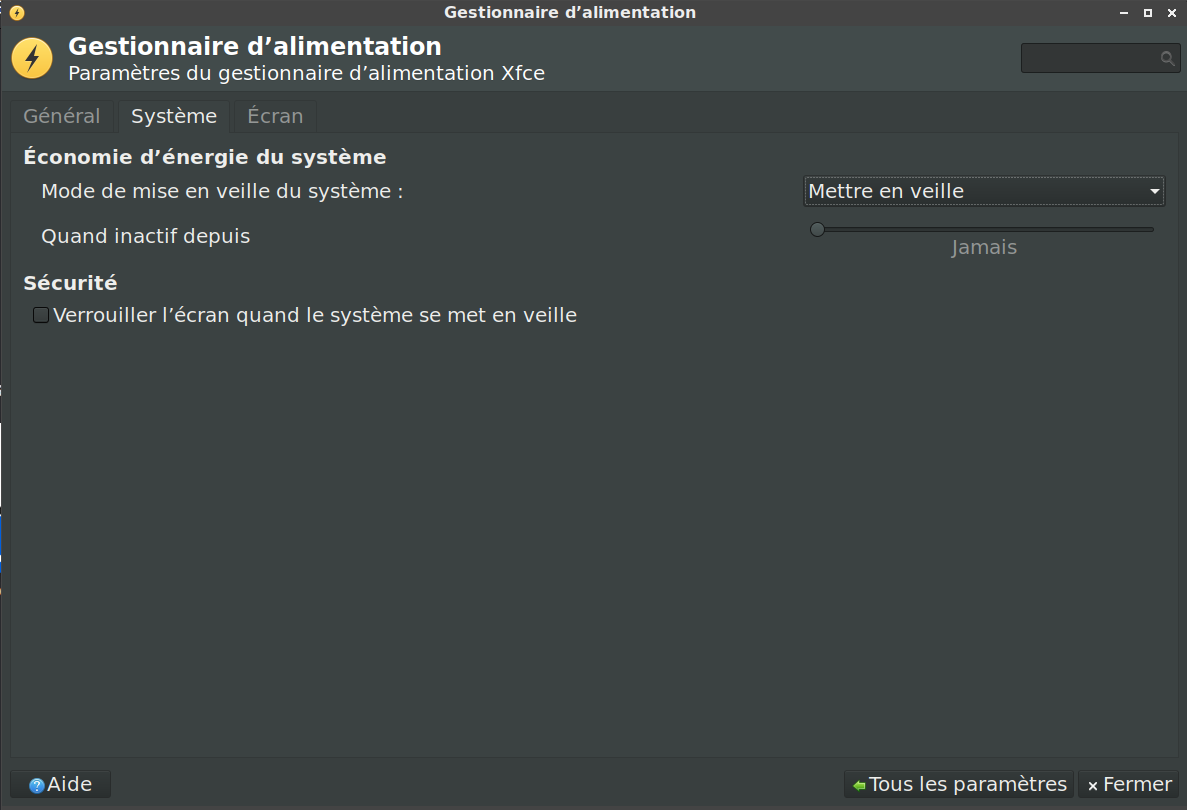Screen dimensions: 1187x810
Task: Click the inactivity slider handle
Action: coord(817,229)
